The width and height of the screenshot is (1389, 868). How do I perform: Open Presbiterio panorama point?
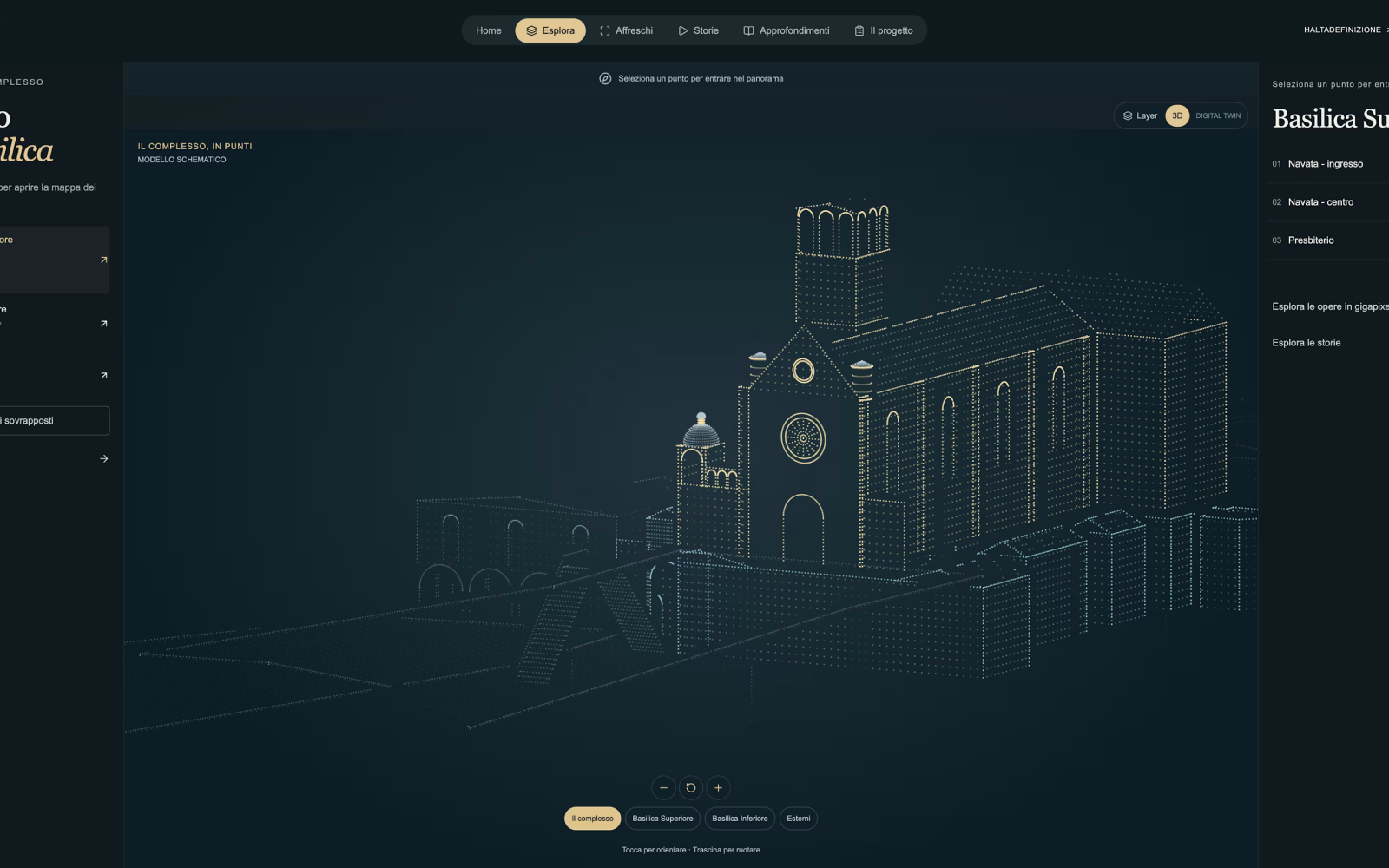point(1328,240)
